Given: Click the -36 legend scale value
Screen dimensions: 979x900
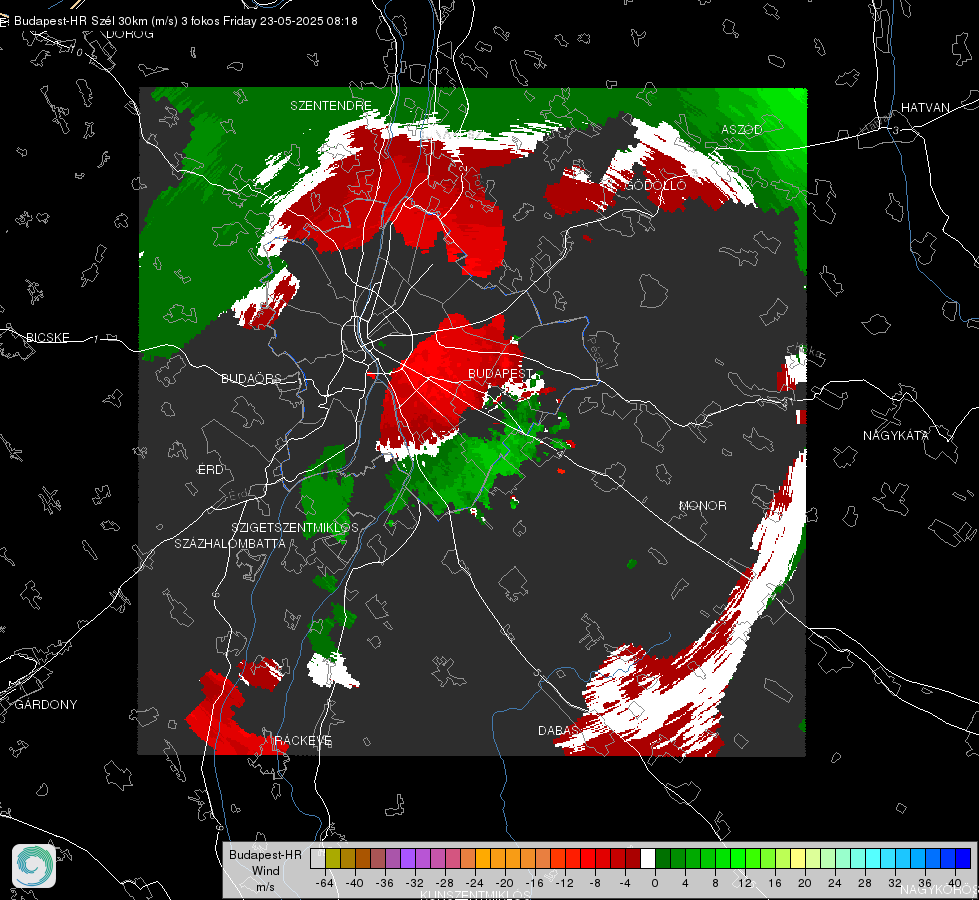Looking at the screenshot, I should (385, 883).
